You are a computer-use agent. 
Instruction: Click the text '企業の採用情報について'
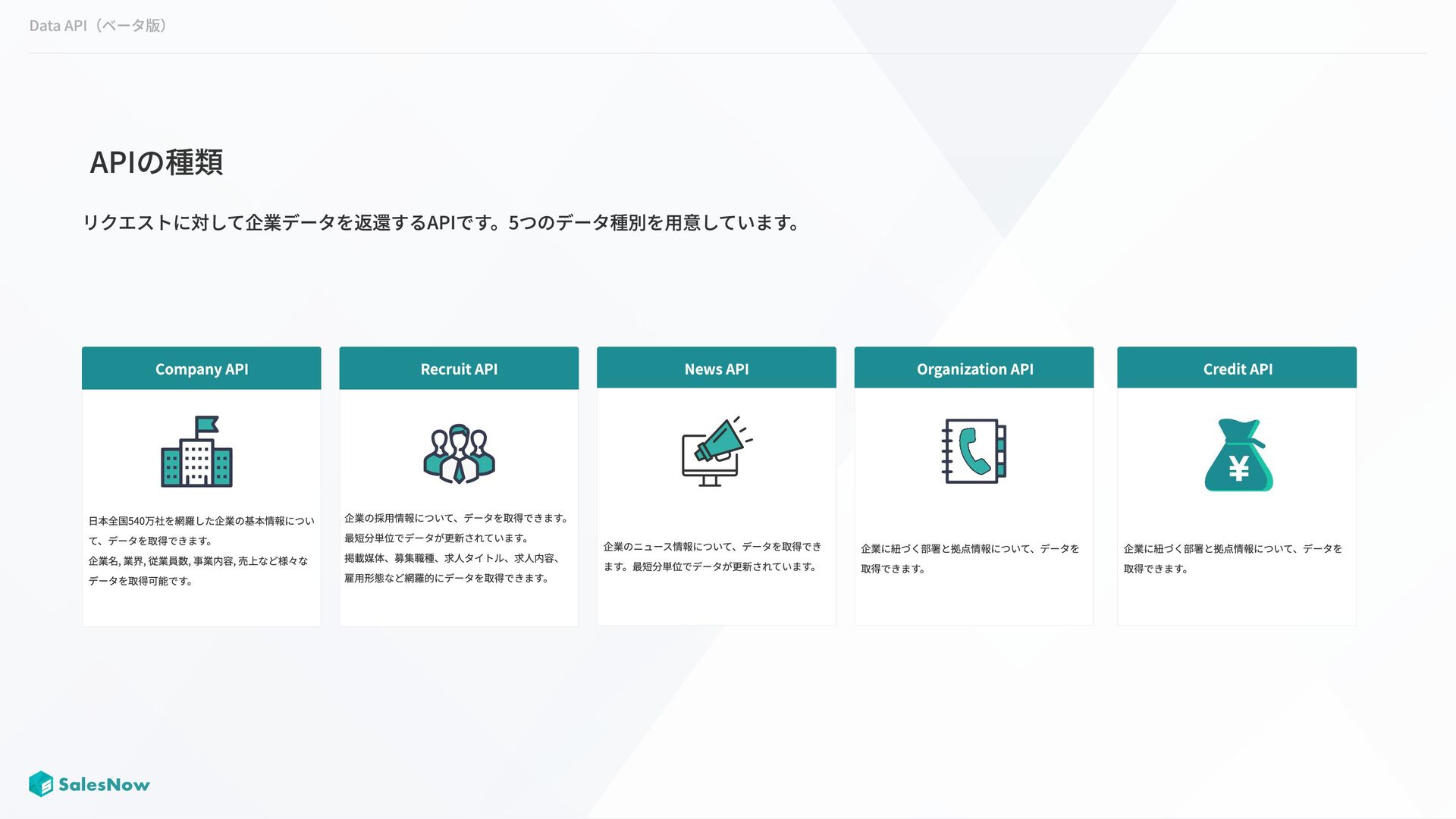pos(457,518)
